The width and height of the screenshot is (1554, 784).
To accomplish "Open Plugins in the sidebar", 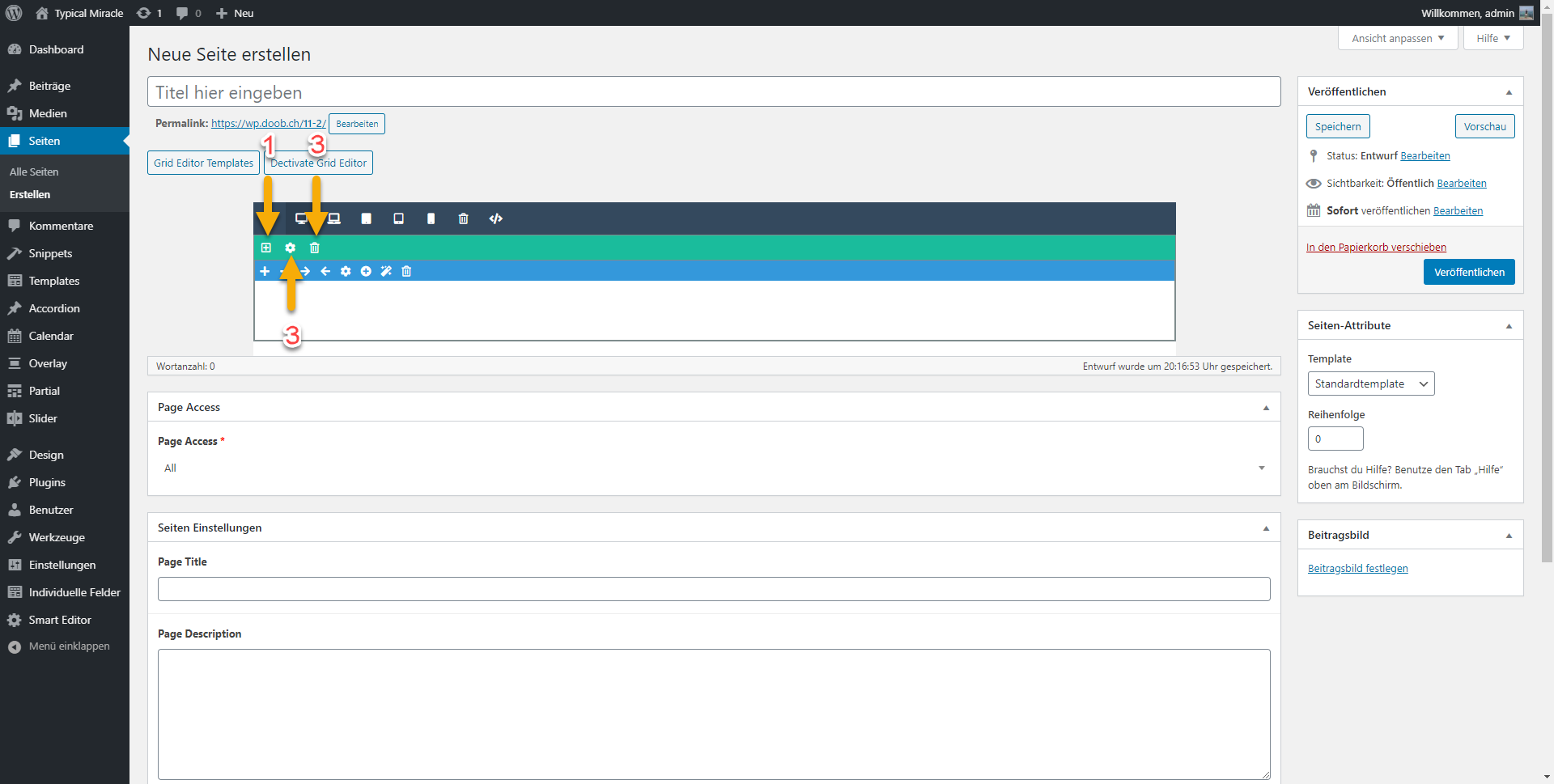I will pos(65,482).
